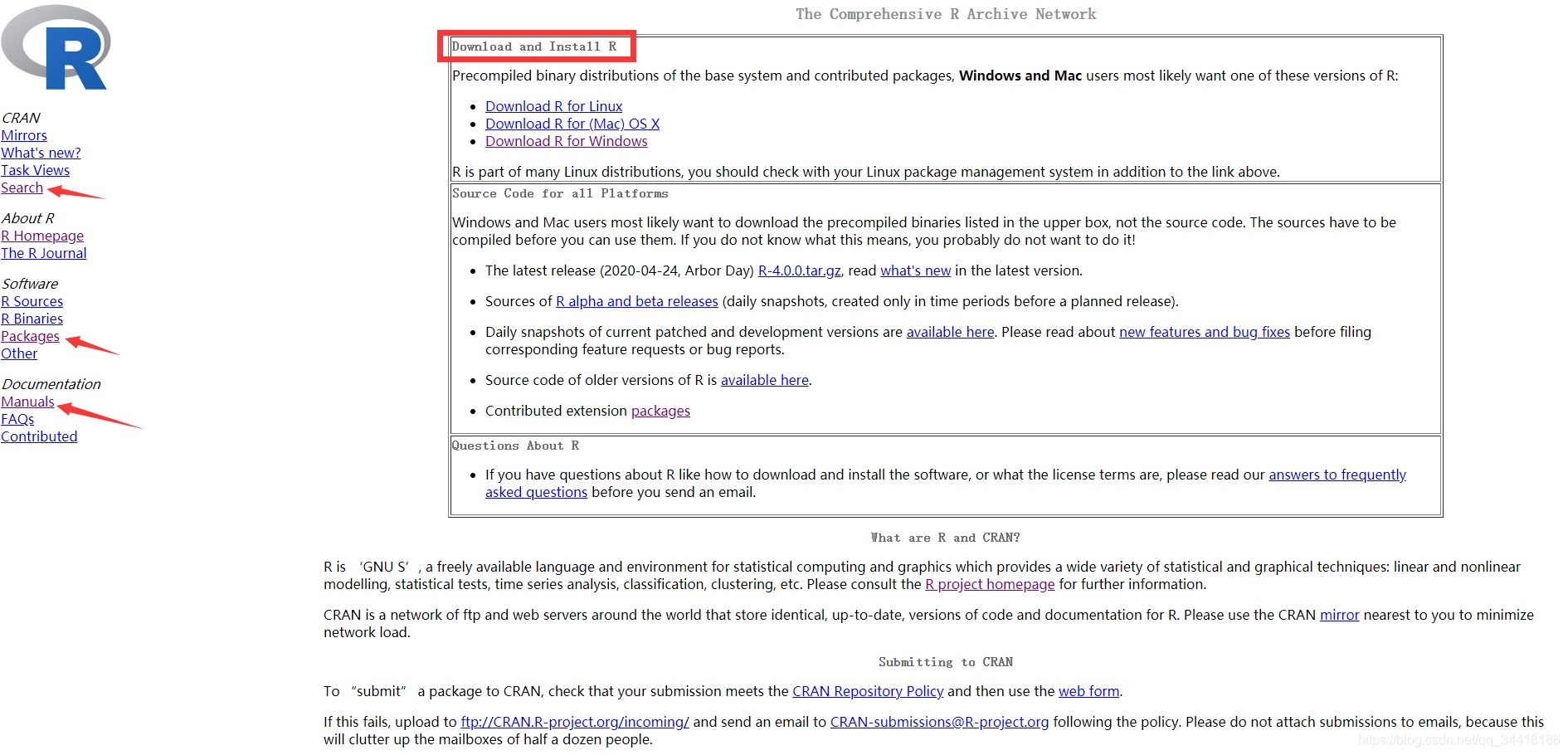Open The R Journal
Viewport: 1568px width, 755px height.
pos(43,253)
